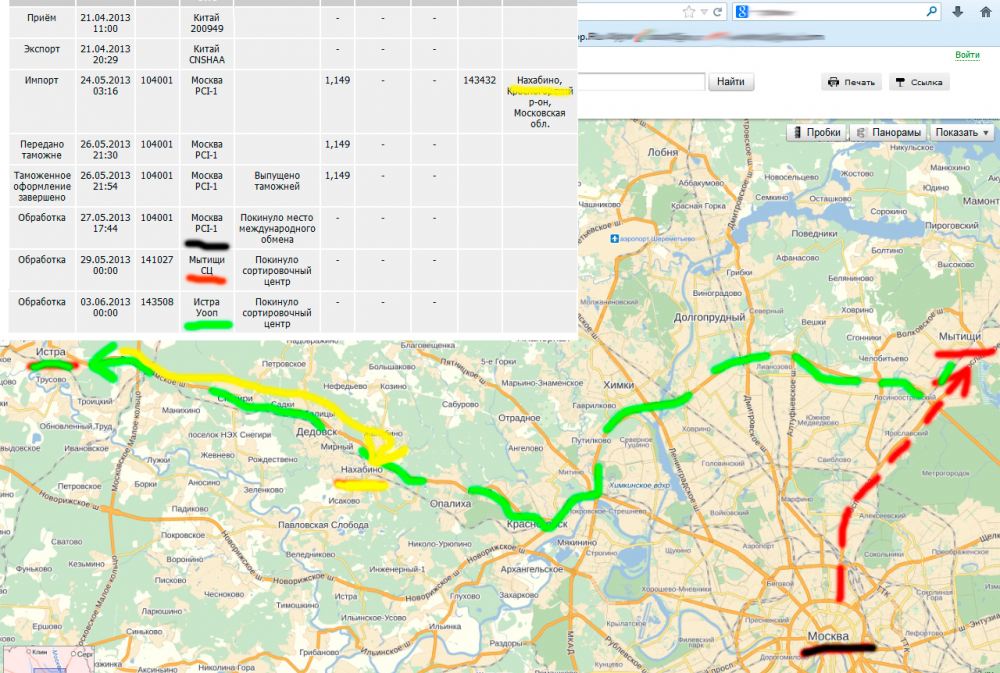Click the Печать print button
The height and width of the screenshot is (673, 1000).
coord(852,82)
